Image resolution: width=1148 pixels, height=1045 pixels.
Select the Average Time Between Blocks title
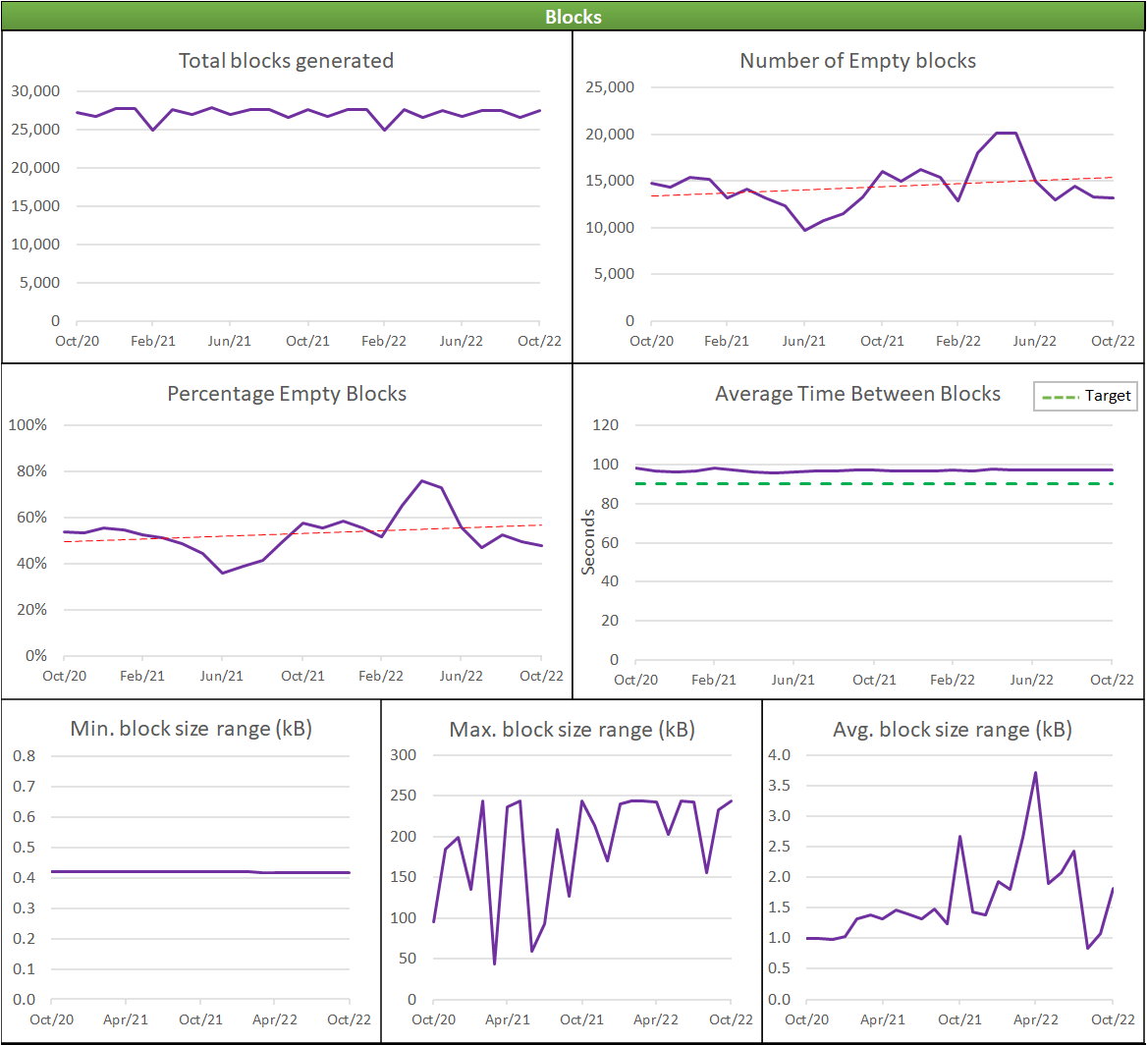point(857,394)
